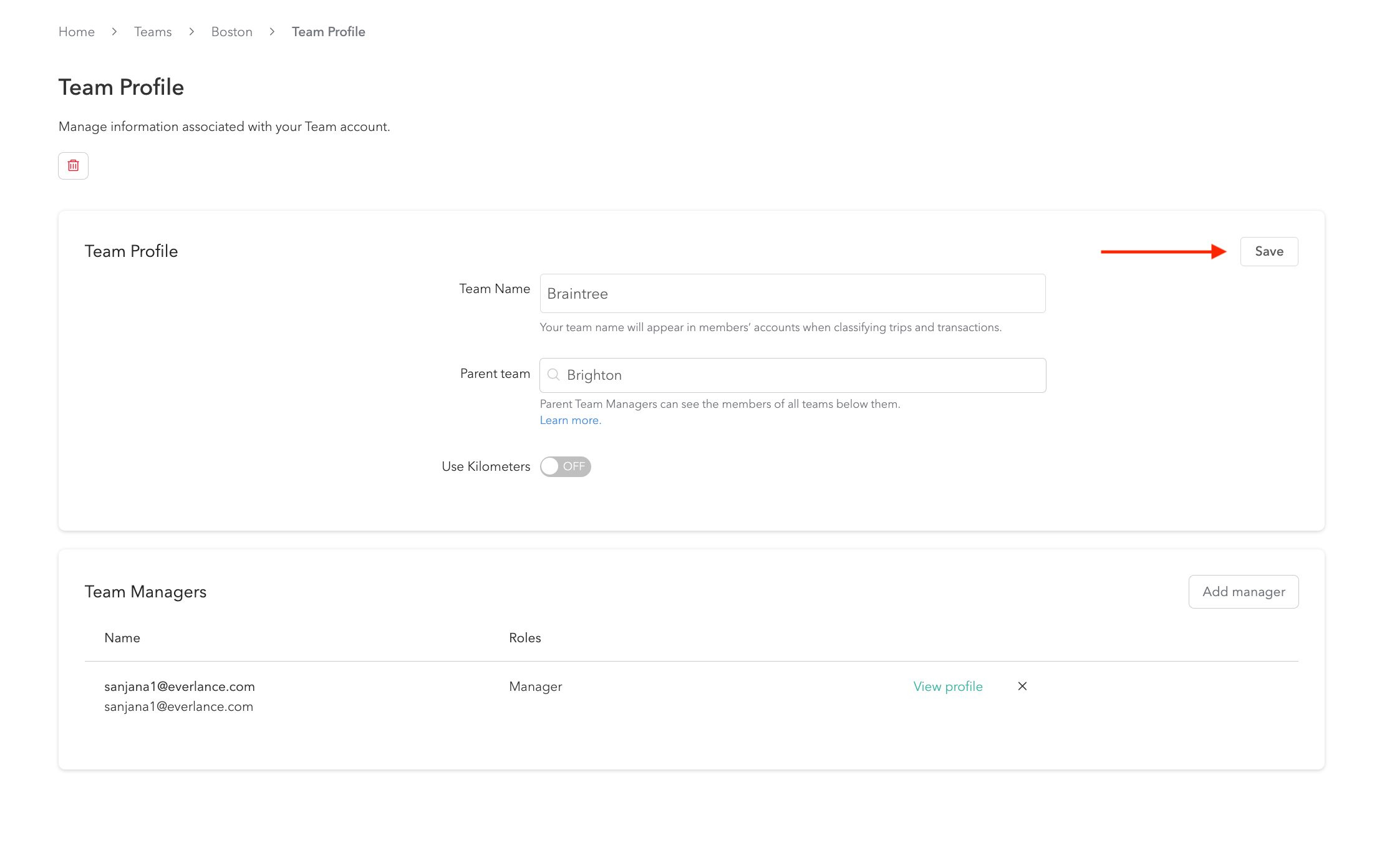Click the red trash delete team icon
The height and width of the screenshot is (868, 1387).
pos(73,166)
